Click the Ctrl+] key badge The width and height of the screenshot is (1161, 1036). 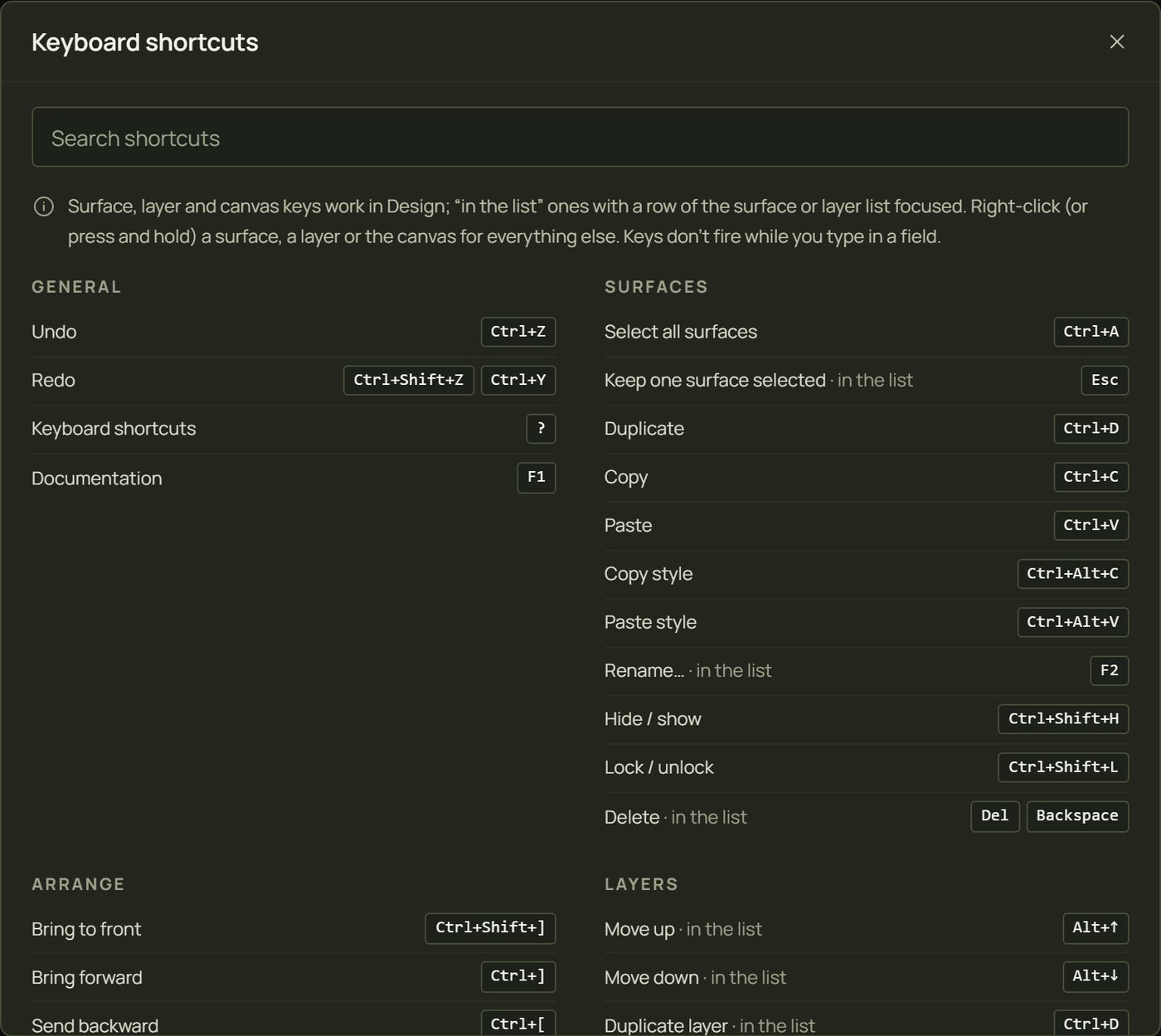[x=518, y=976]
